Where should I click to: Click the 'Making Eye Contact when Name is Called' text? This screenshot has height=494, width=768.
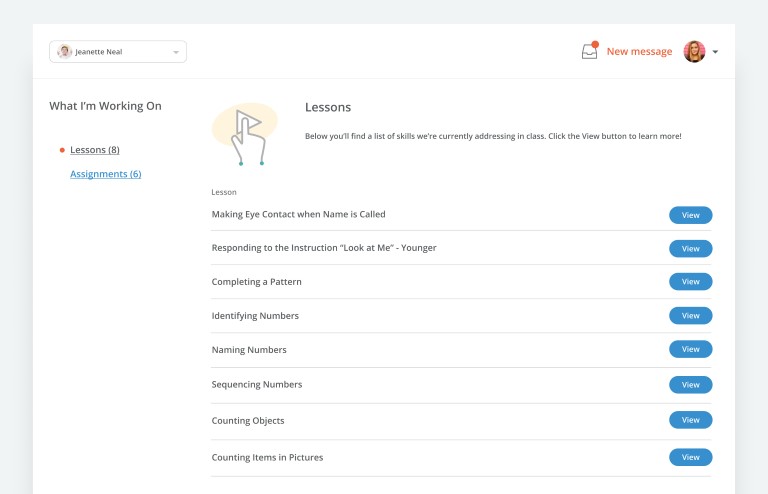point(298,214)
